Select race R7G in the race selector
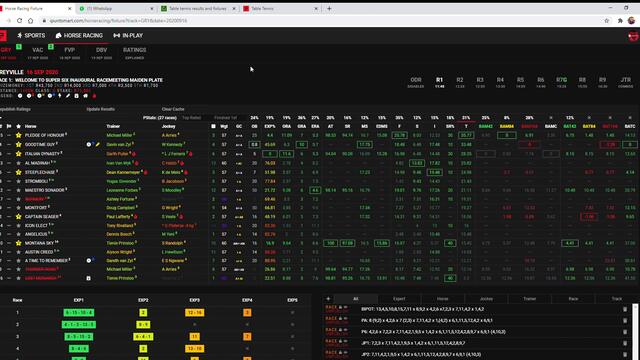640x360 pixels. tap(562, 82)
